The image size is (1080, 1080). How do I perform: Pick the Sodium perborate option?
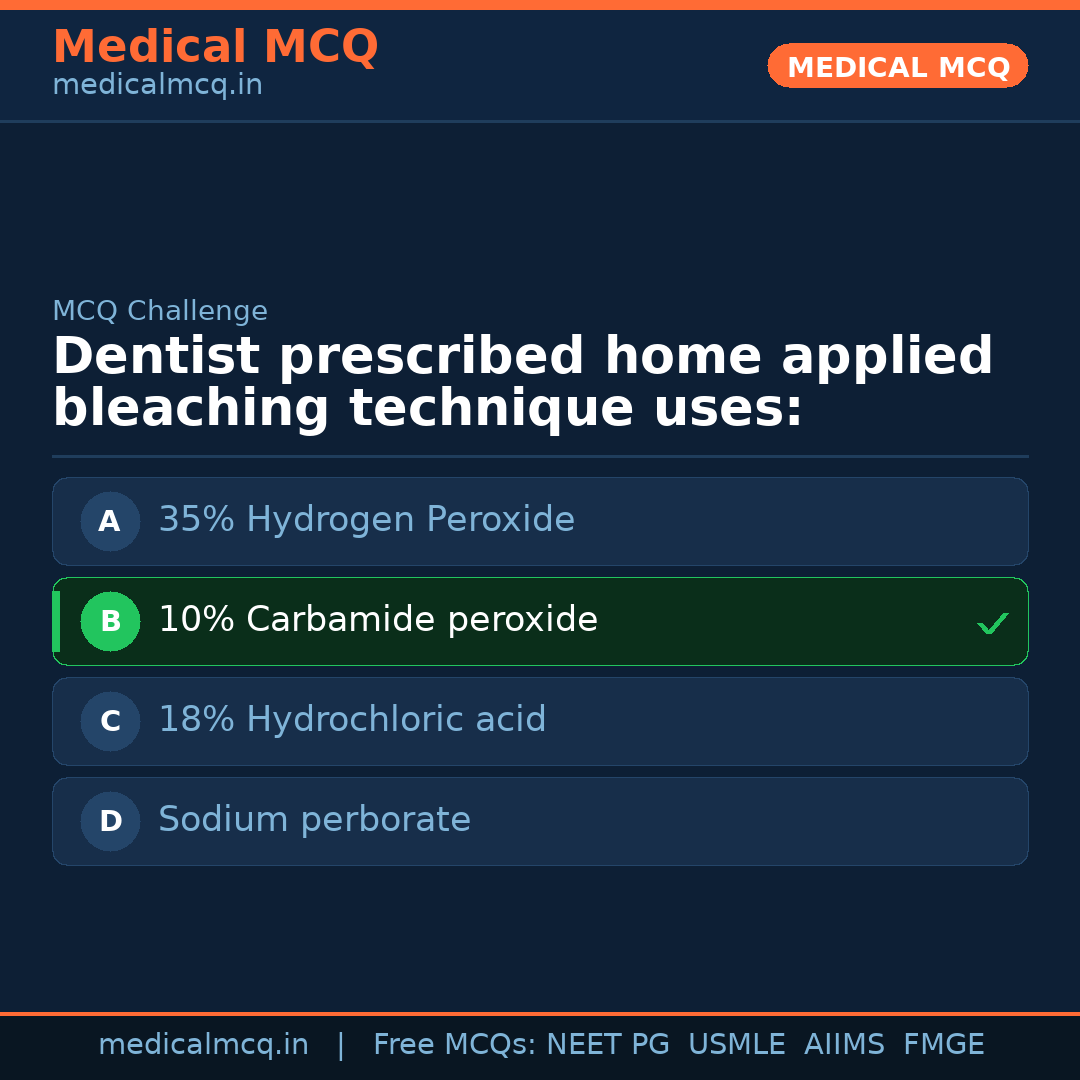(314, 820)
